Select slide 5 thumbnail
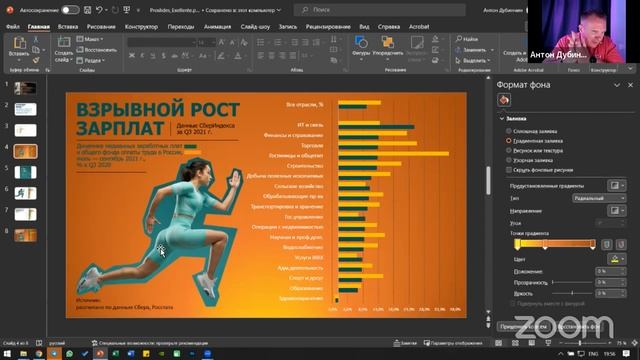Viewport: 640px width, 360px height. [x=25, y=172]
